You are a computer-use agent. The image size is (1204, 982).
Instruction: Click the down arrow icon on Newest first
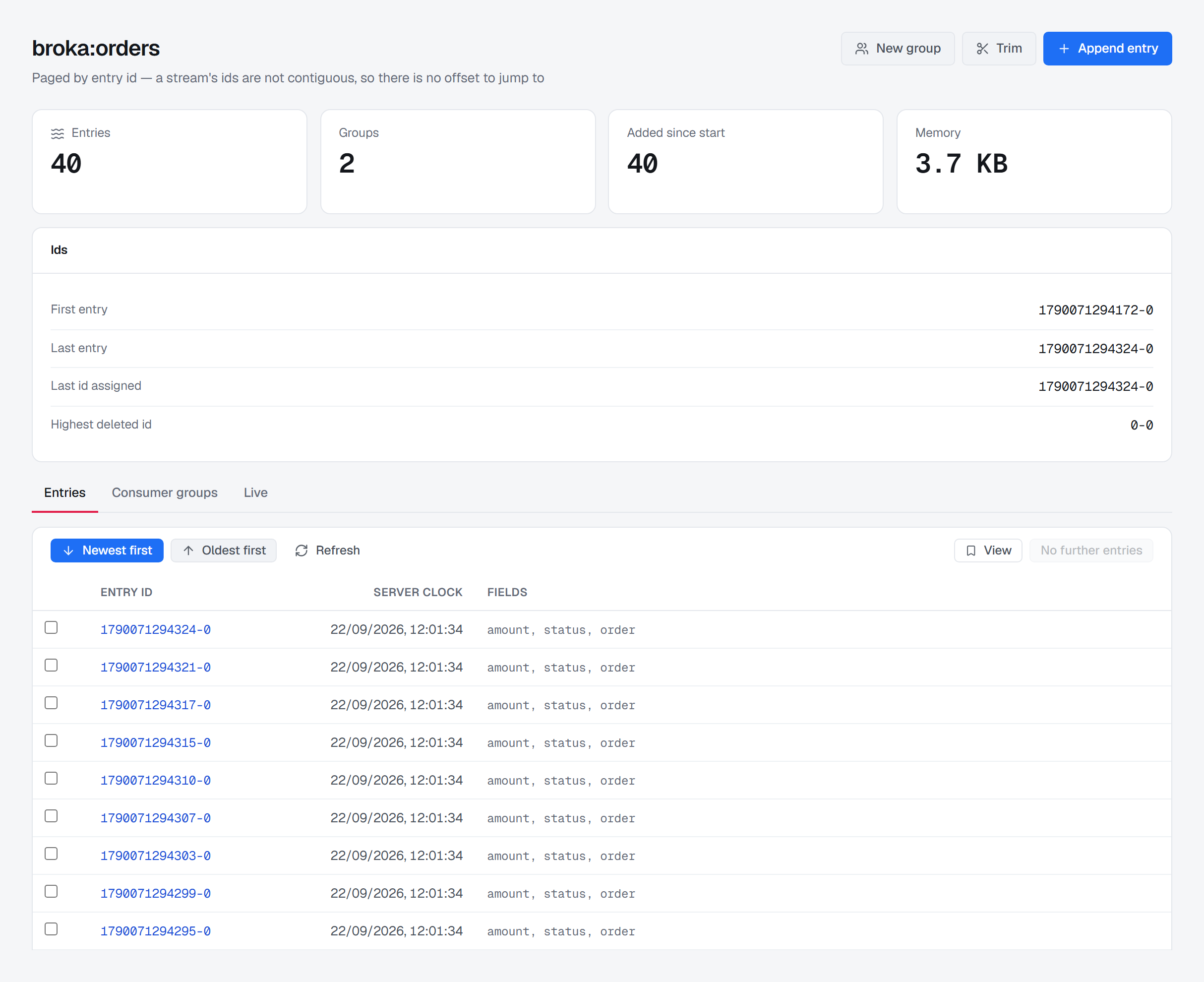tap(68, 551)
